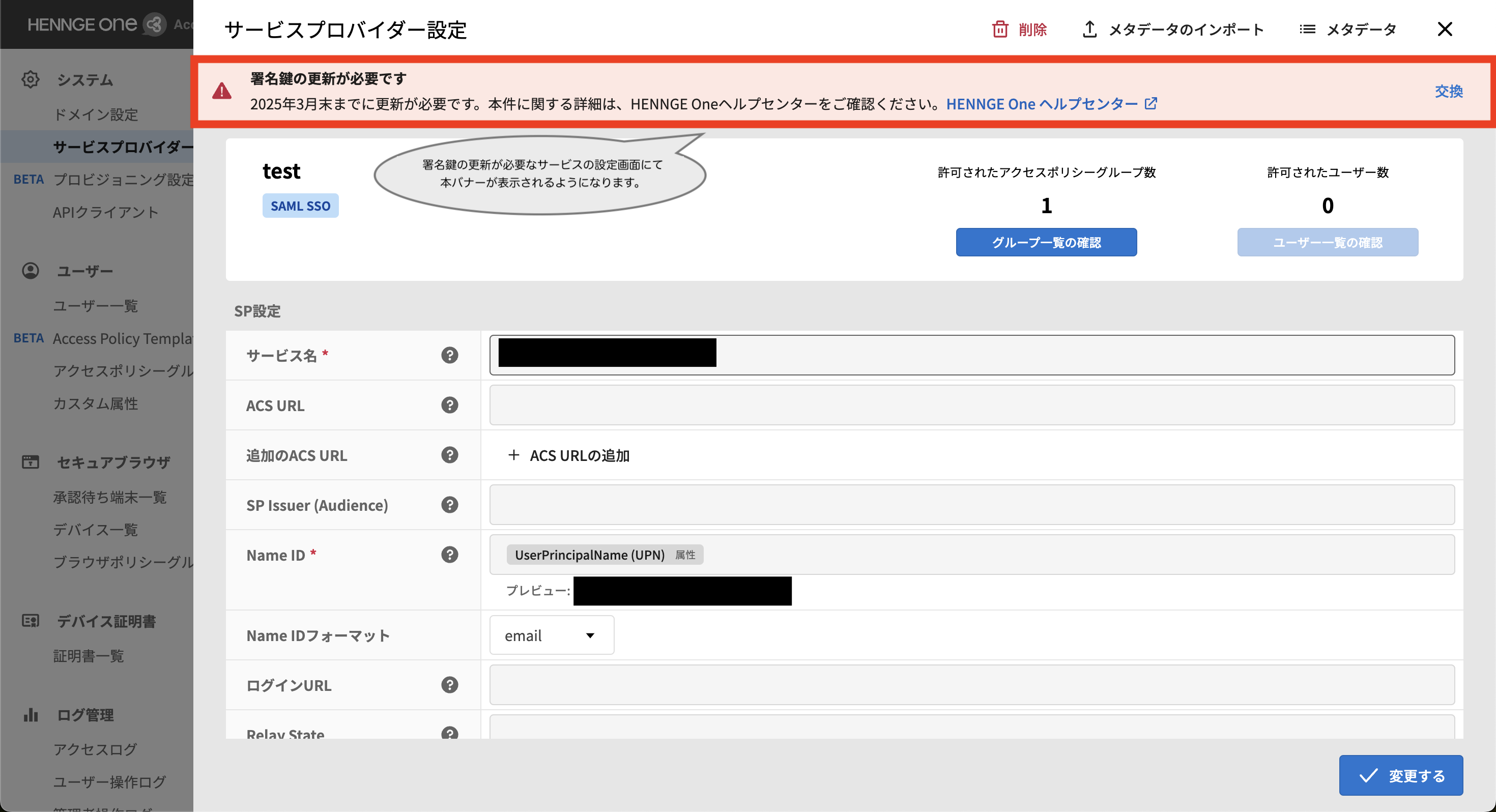
Task: Open ドメイン設定 in sidebar
Action: click(x=96, y=114)
